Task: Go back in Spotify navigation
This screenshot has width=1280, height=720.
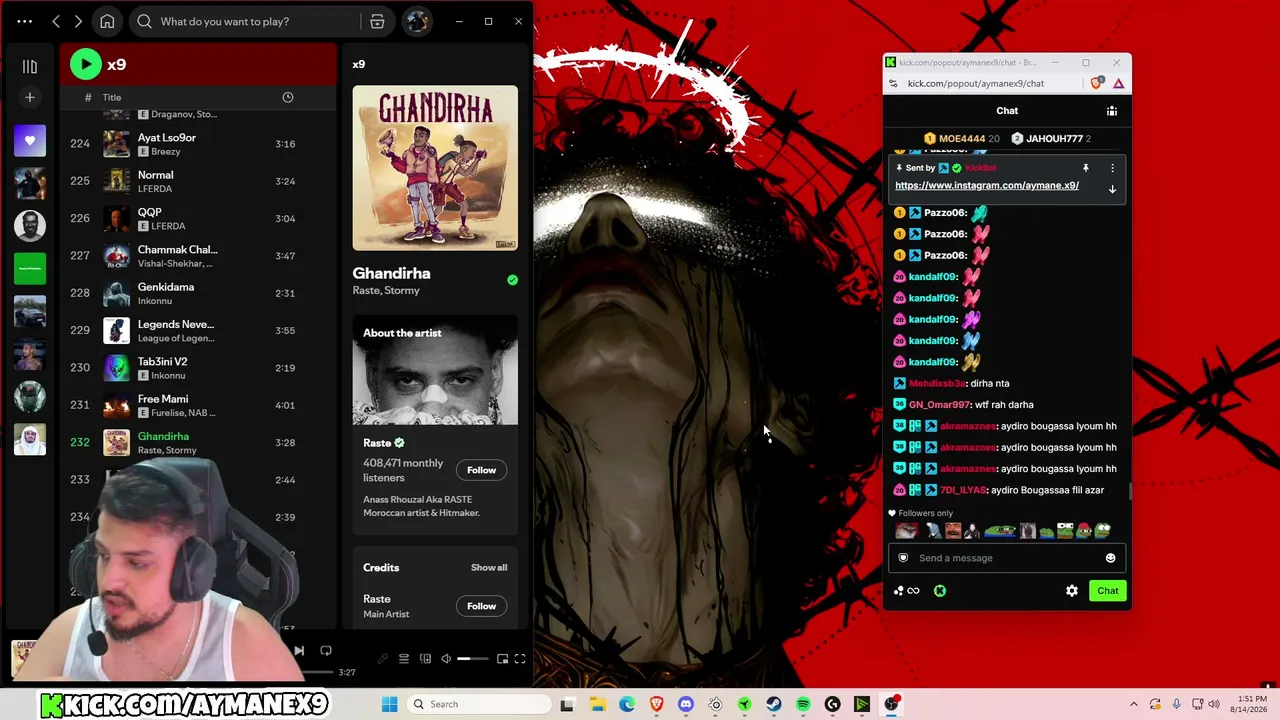Action: (56, 21)
